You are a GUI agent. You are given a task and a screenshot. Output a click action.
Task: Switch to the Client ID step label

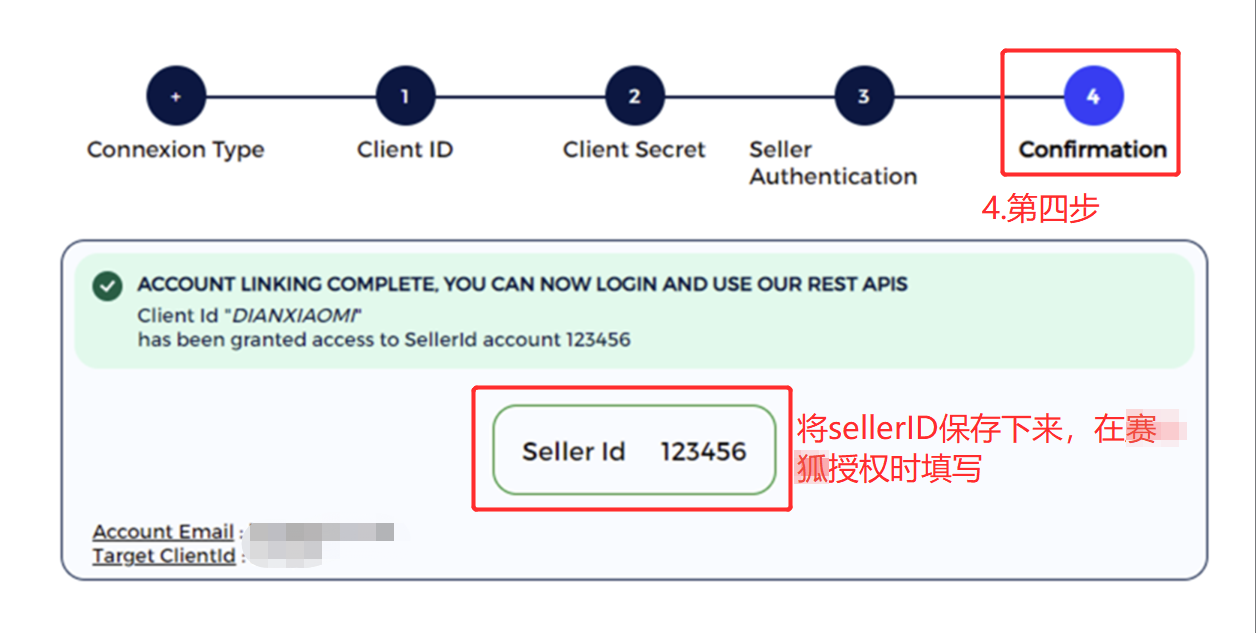click(x=405, y=150)
